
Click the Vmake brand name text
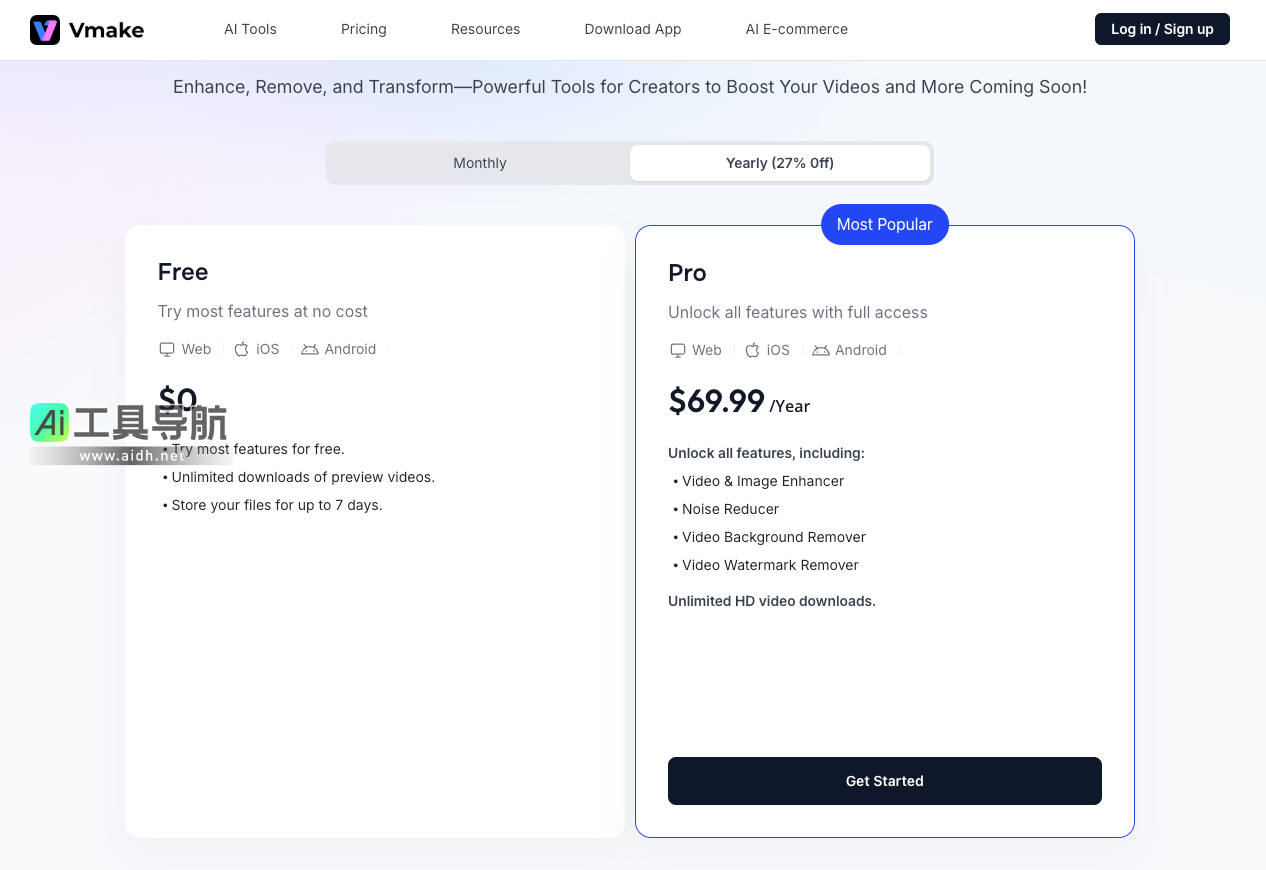click(106, 30)
